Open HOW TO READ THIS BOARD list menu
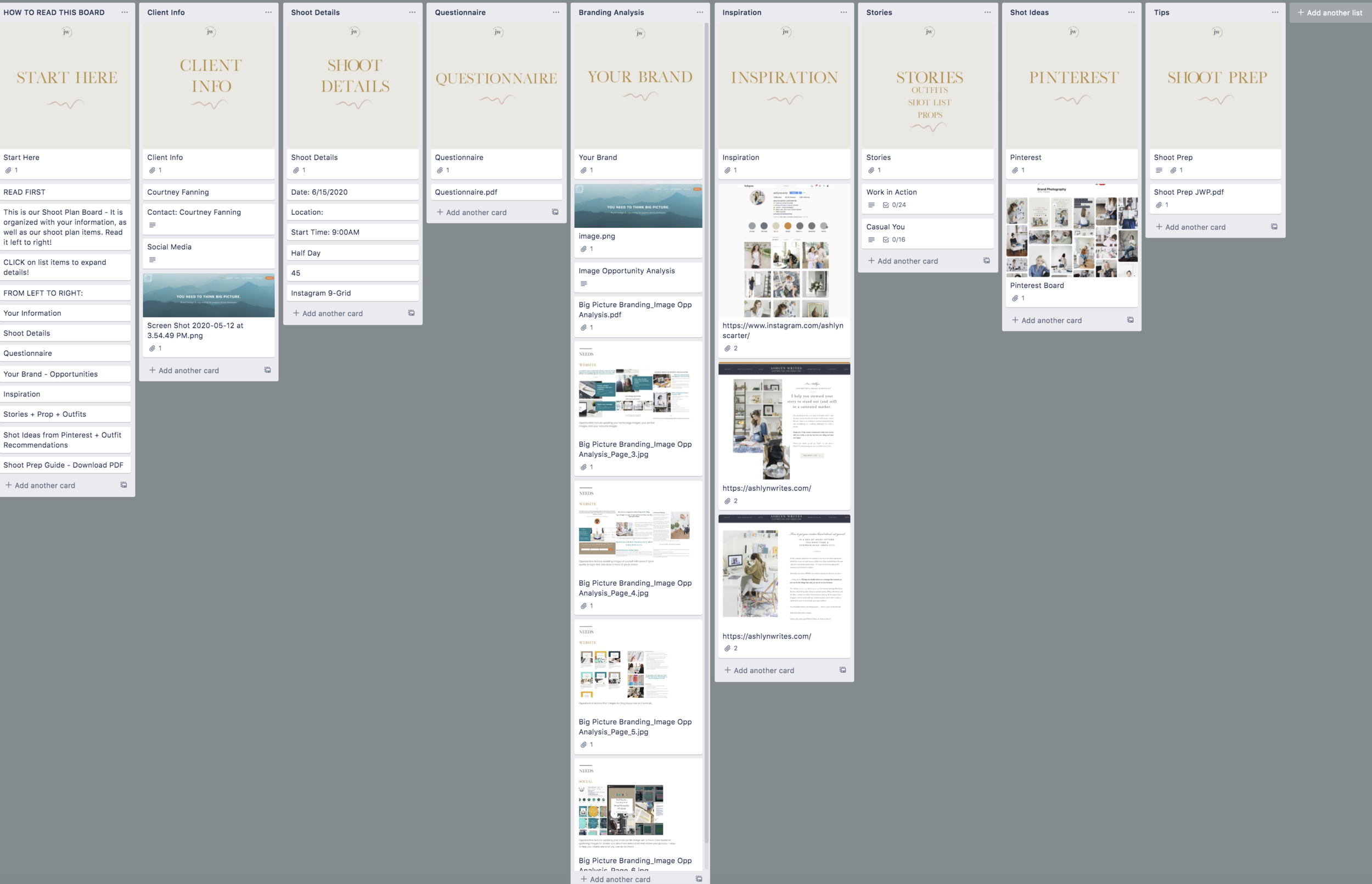Viewport: 1372px width, 884px height. pos(125,12)
